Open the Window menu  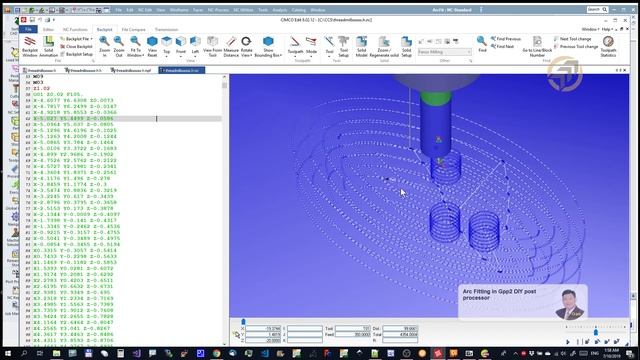[590, 29]
